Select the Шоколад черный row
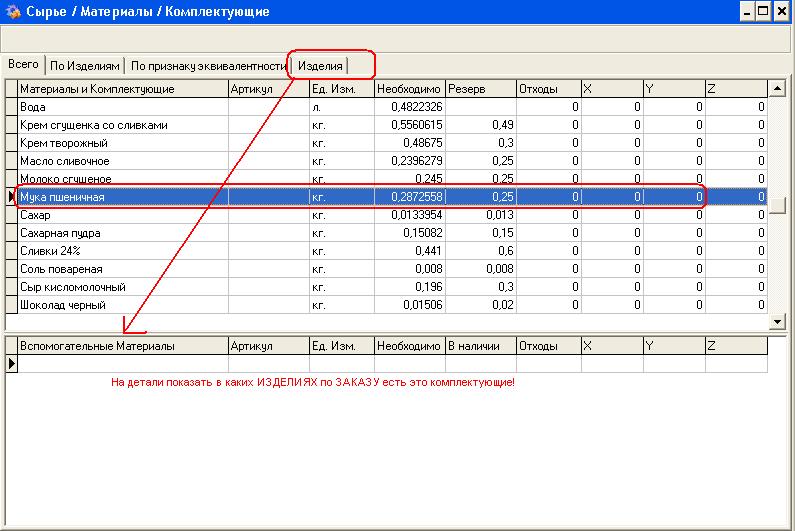This screenshot has height=531, width=795. 123,305
